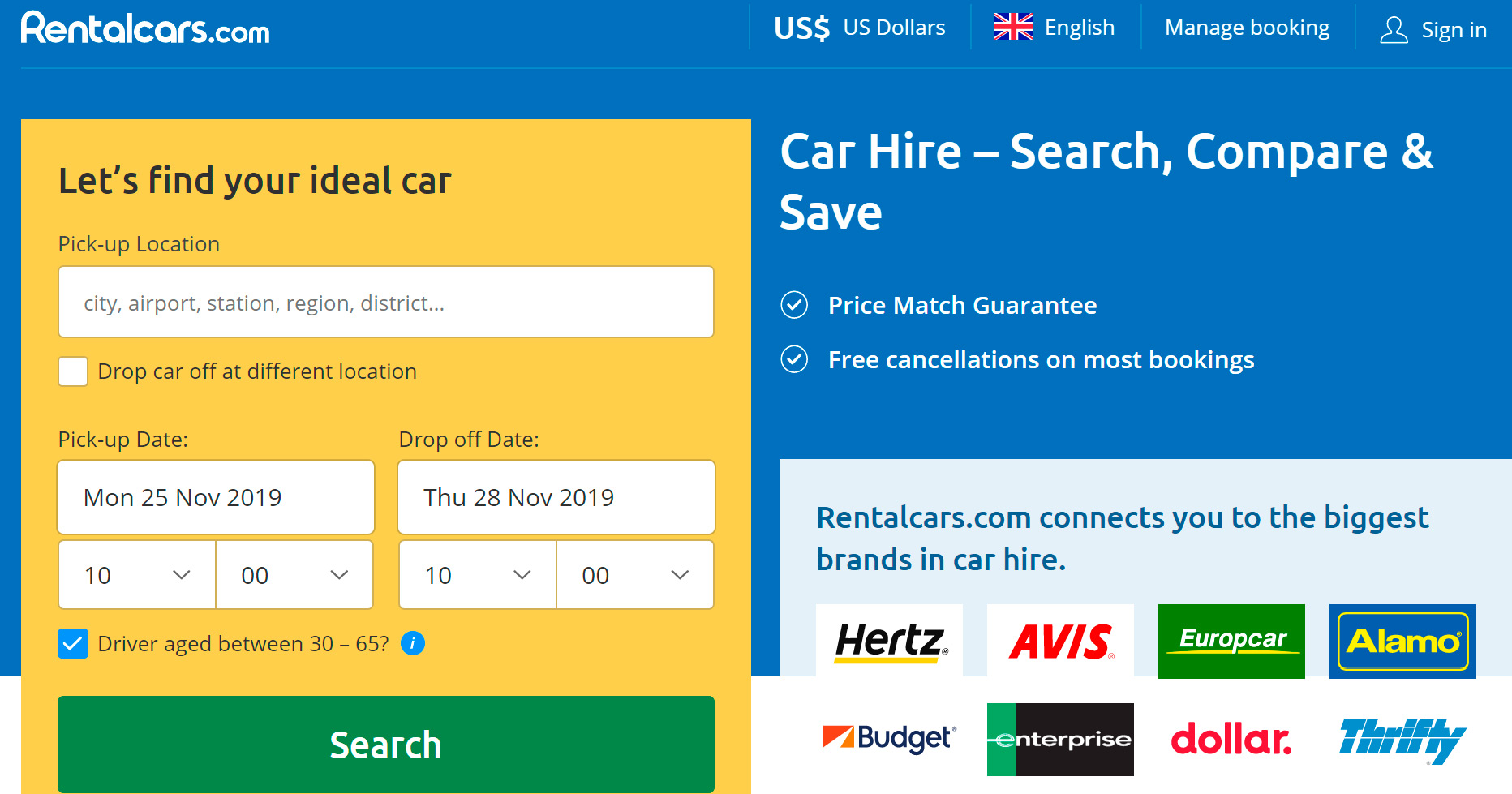The width and height of the screenshot is (1512, 794).
Task: Expand the drop off hour dropdown
Action: click(477, 575)
